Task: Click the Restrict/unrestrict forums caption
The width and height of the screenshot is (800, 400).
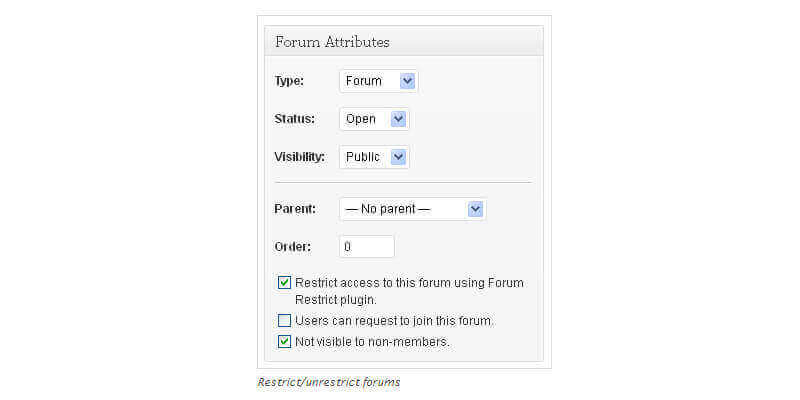Action: pos(329,382)
